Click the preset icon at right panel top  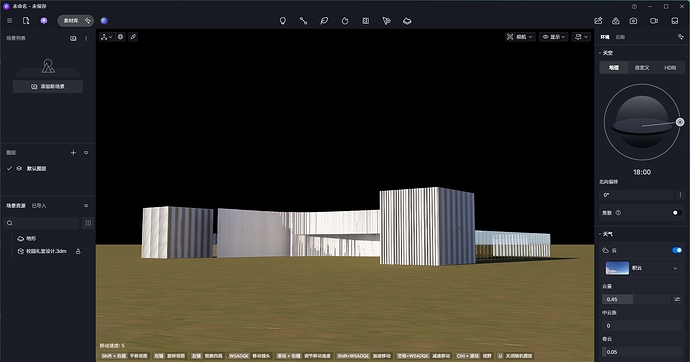click(x=680, y=37)
